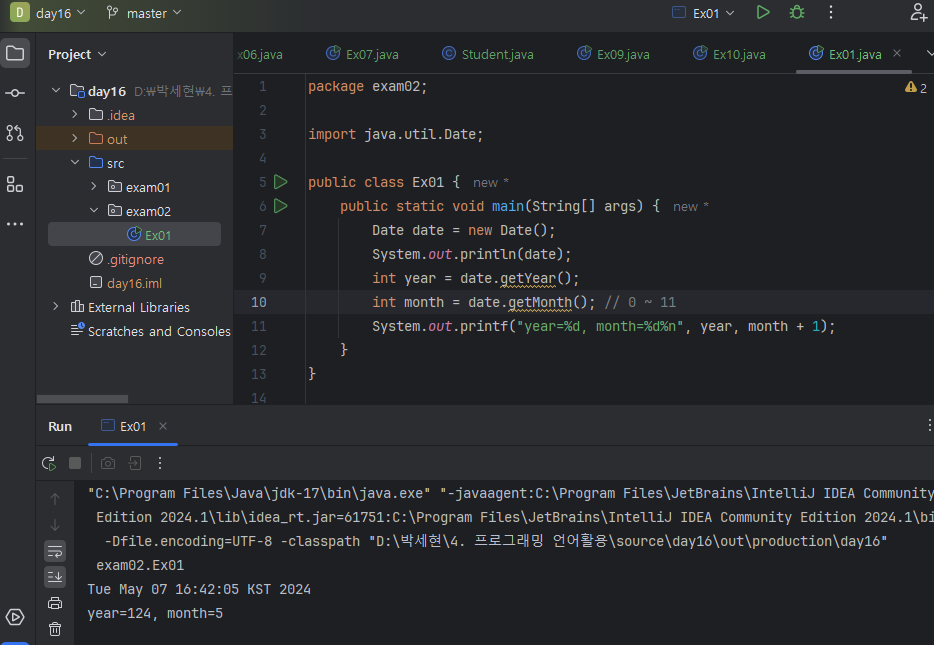The width and height of the screenshot is (934, 645).
Task: Switch to the Student.java tab
Action: [486, 54]
